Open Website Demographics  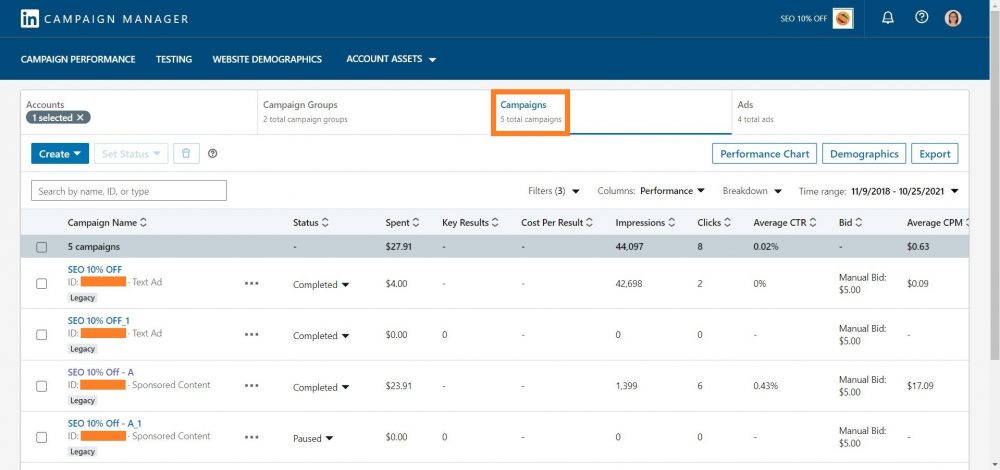pyautogui.click(x=267, y=59)
